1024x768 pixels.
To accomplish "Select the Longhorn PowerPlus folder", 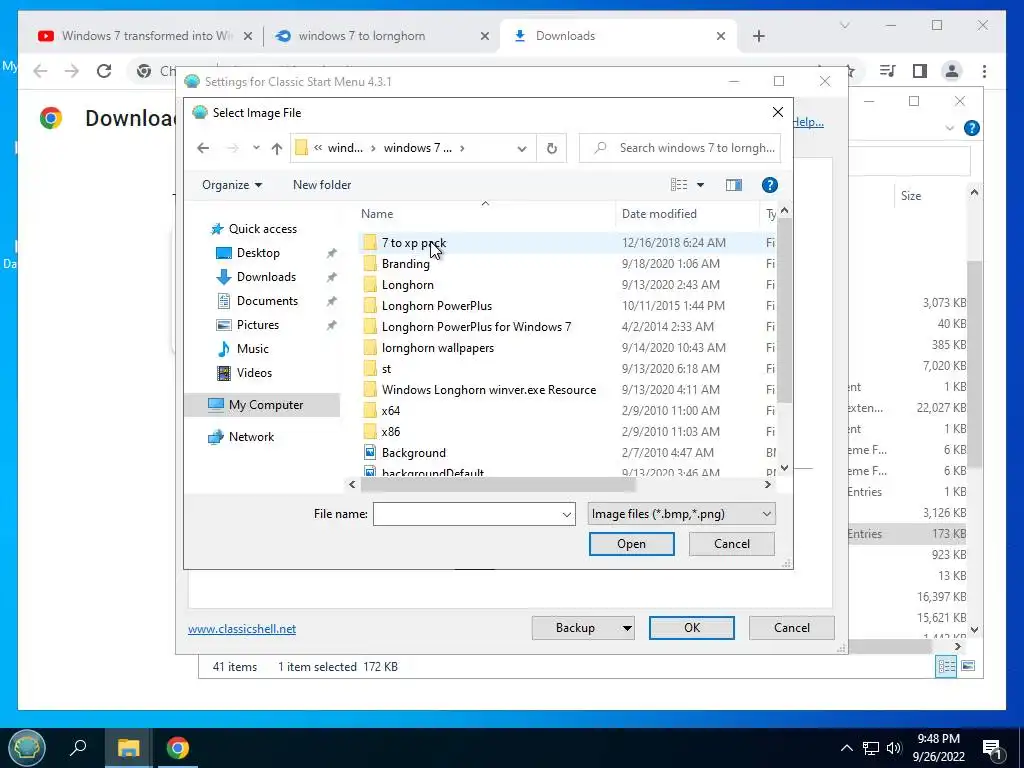I will pos(437,306).
